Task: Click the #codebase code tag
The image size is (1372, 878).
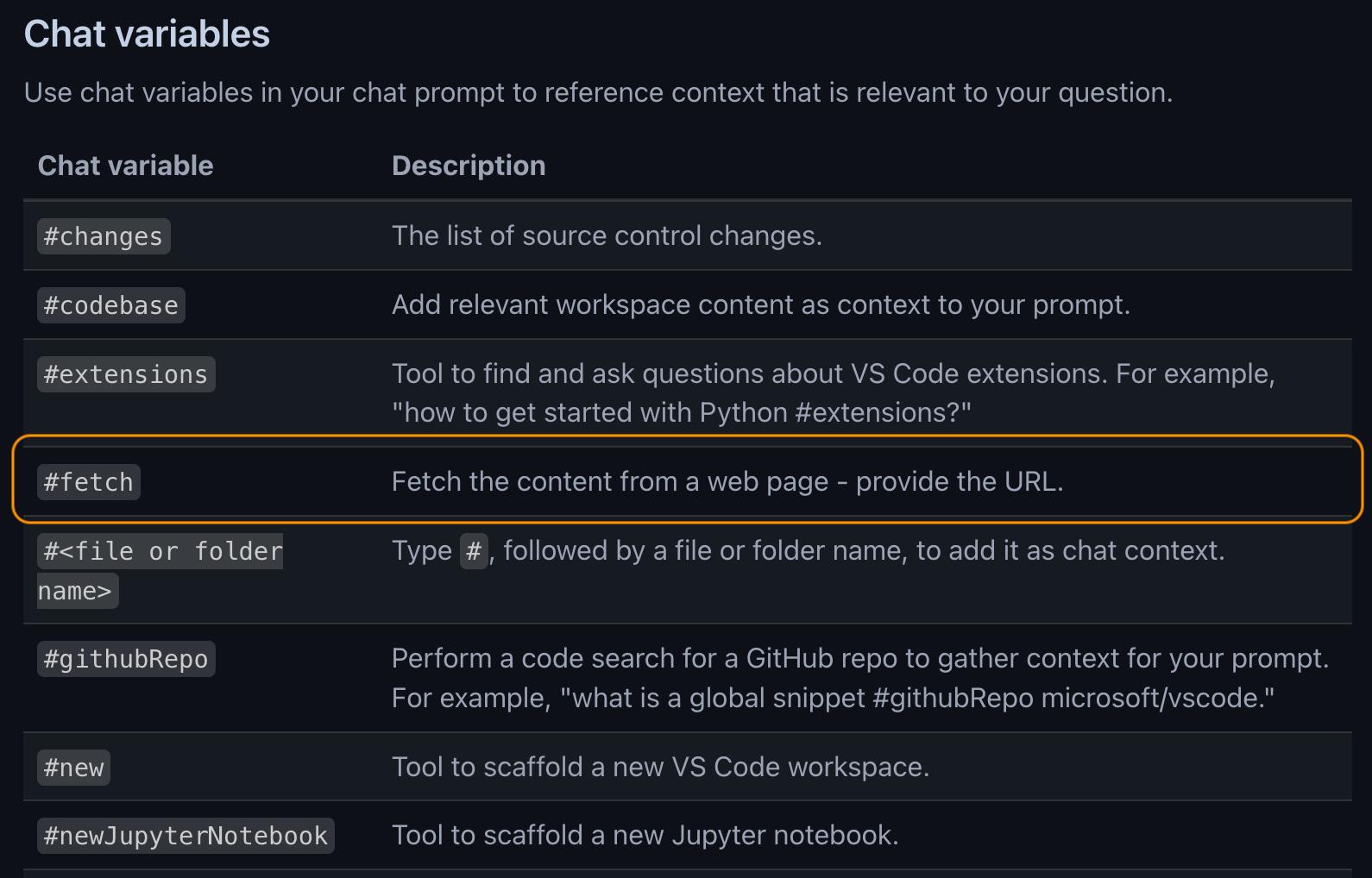Action: click(110, 305)
